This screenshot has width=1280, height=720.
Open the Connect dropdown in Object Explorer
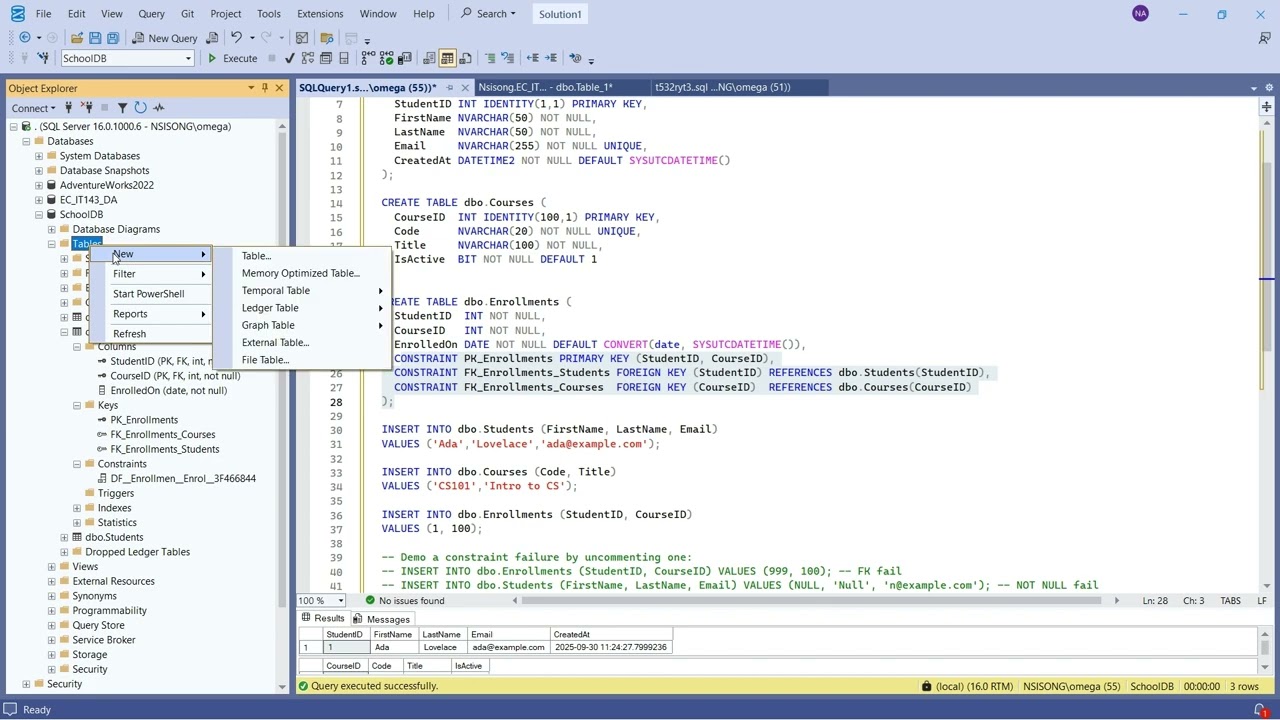(33, 108)
